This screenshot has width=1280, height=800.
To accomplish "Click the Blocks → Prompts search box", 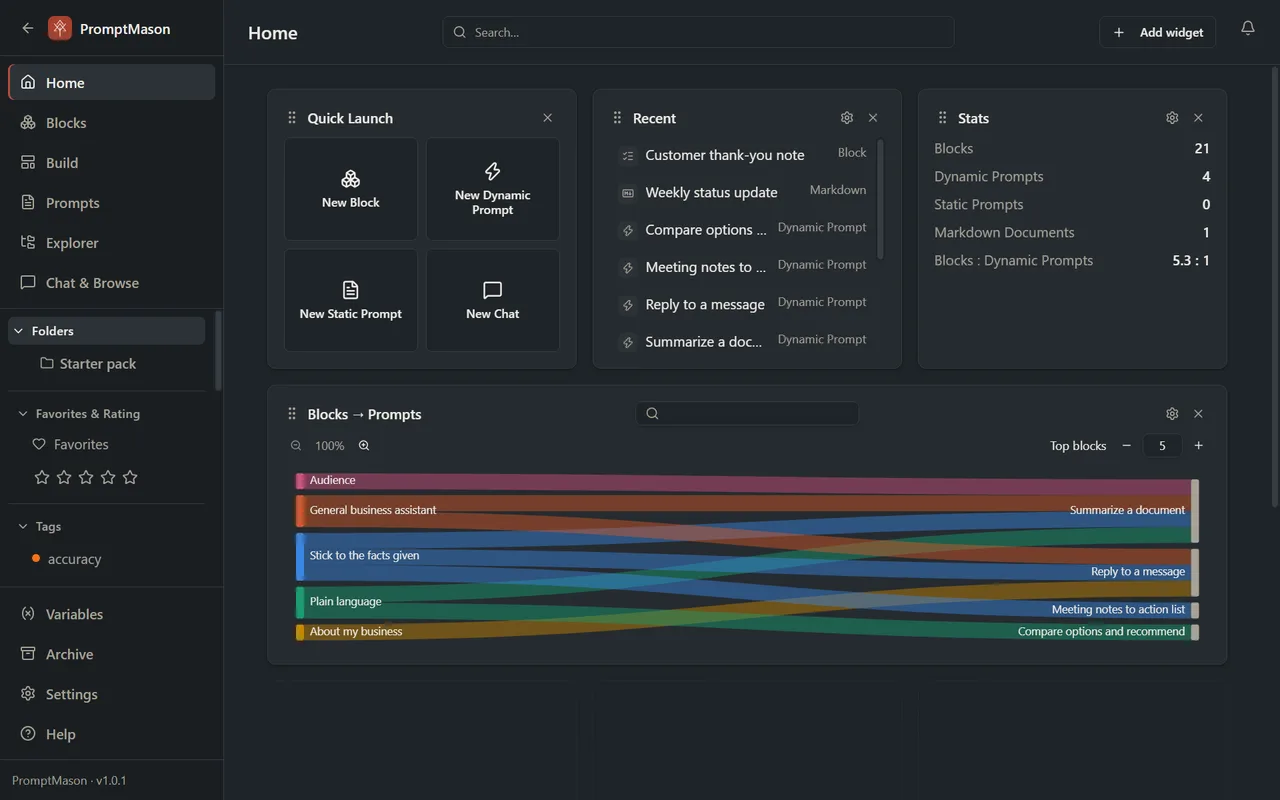I will [x=747, y=414].
